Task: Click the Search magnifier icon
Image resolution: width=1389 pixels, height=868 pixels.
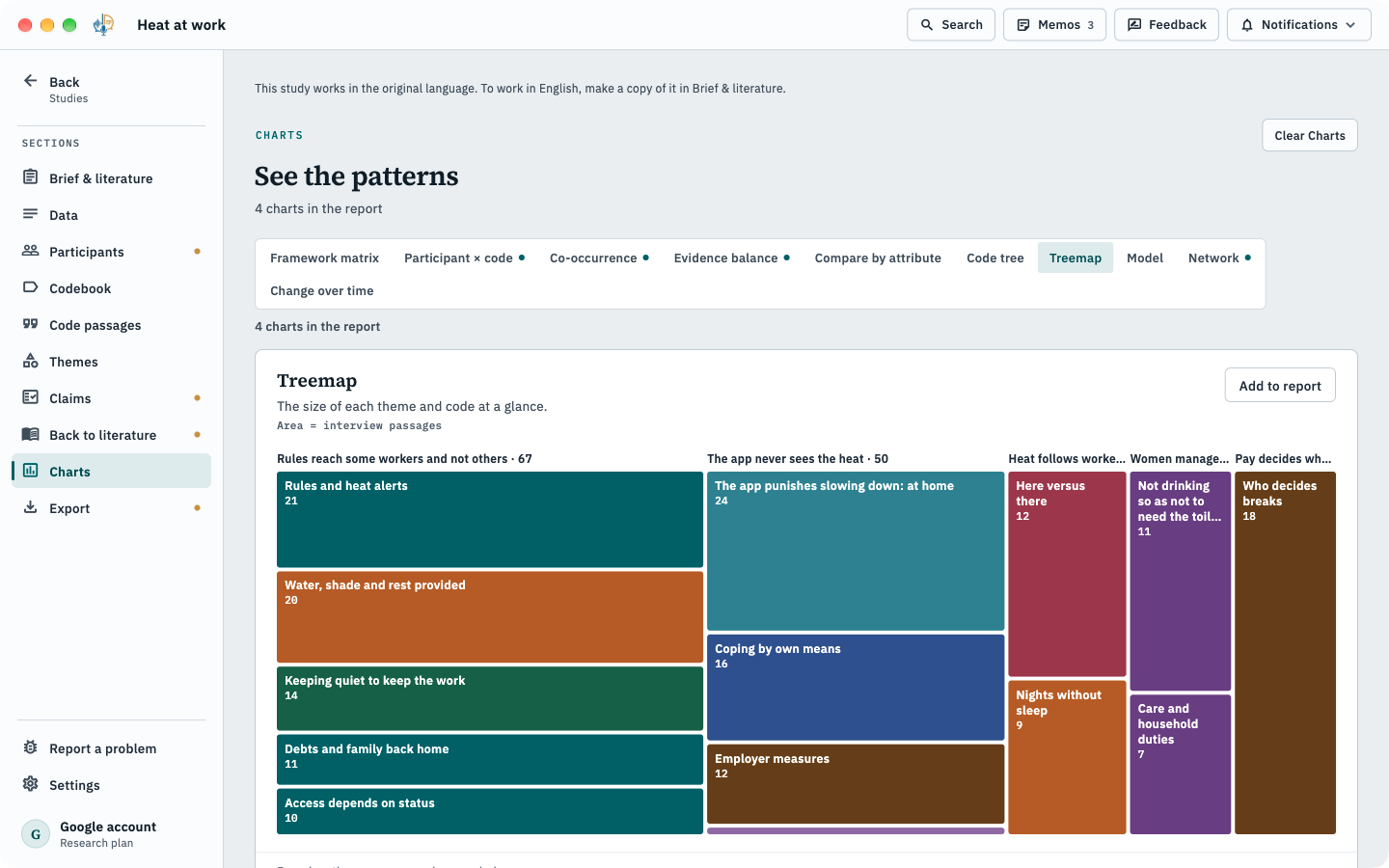Action: [x=927, y=25]
